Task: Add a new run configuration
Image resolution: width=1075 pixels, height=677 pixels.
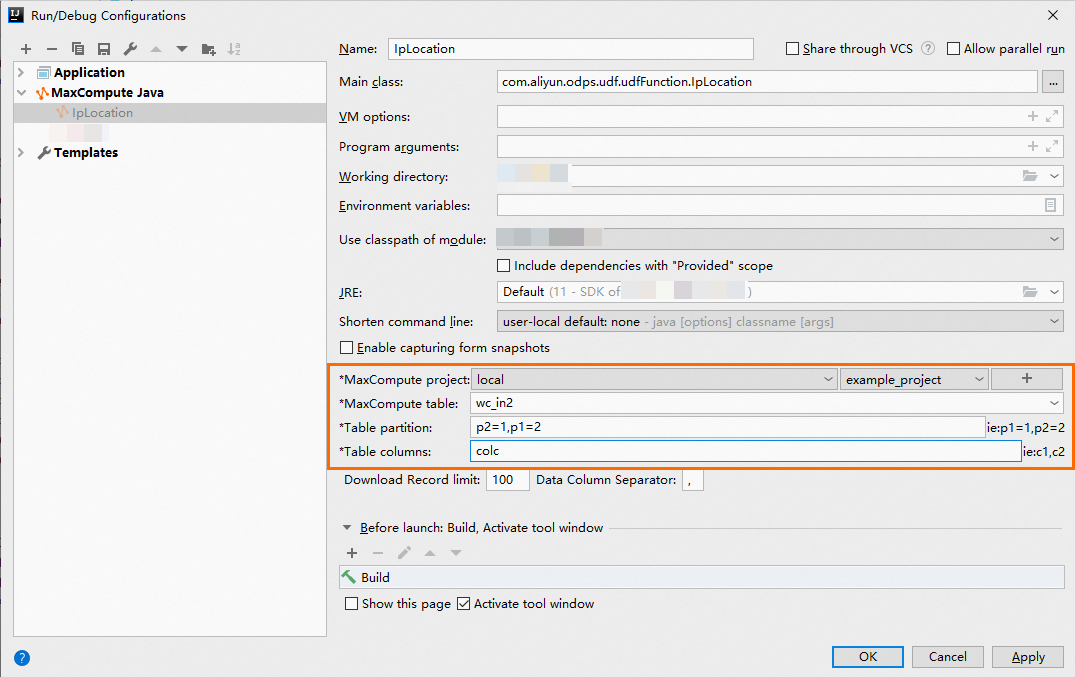Action: click(x=26, y=48)
